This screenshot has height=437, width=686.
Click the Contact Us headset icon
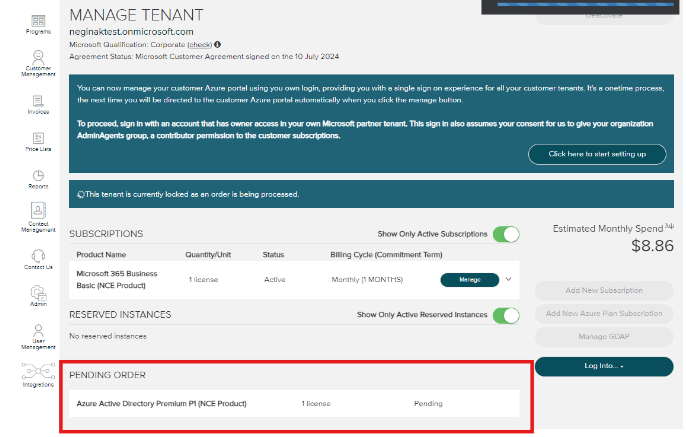tap(38, 257)
